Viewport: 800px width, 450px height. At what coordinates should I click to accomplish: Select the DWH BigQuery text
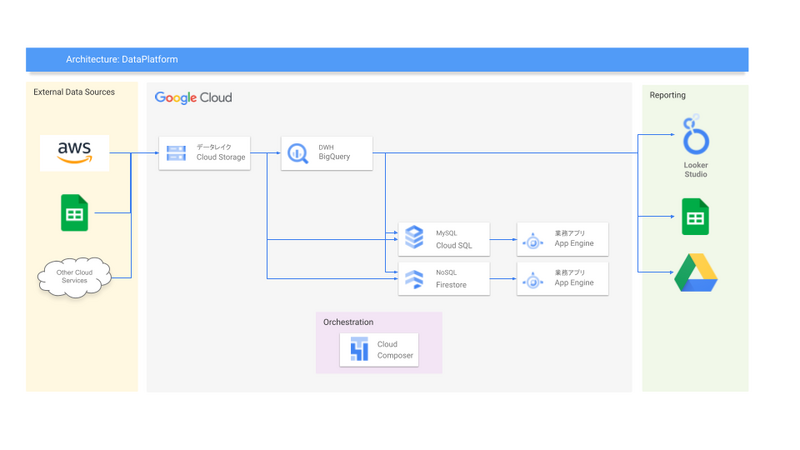(334, 152)
